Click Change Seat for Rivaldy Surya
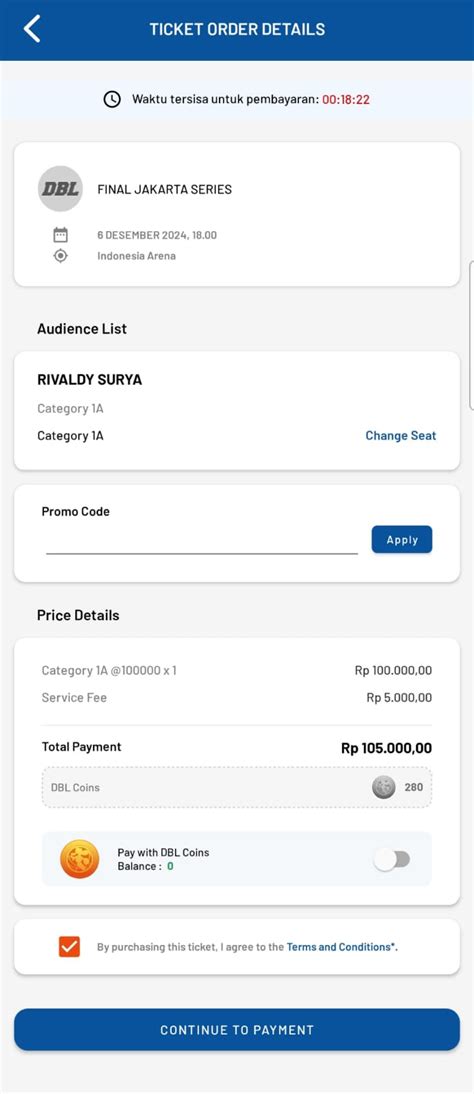 401,435
